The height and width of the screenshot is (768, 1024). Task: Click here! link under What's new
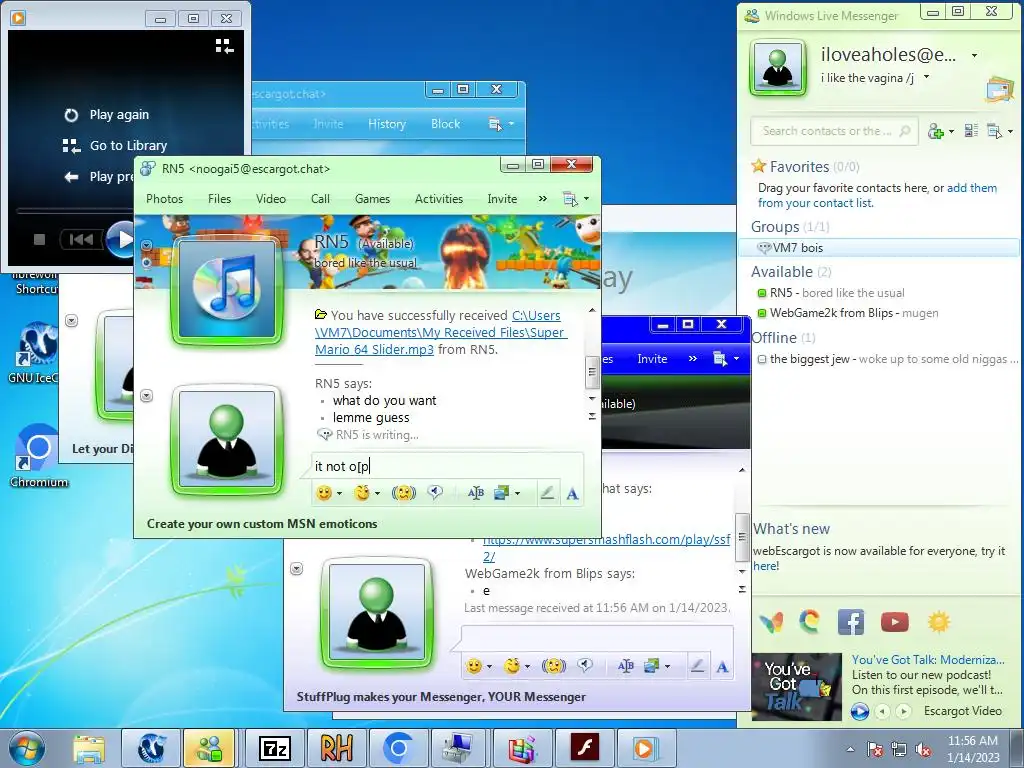766,566
